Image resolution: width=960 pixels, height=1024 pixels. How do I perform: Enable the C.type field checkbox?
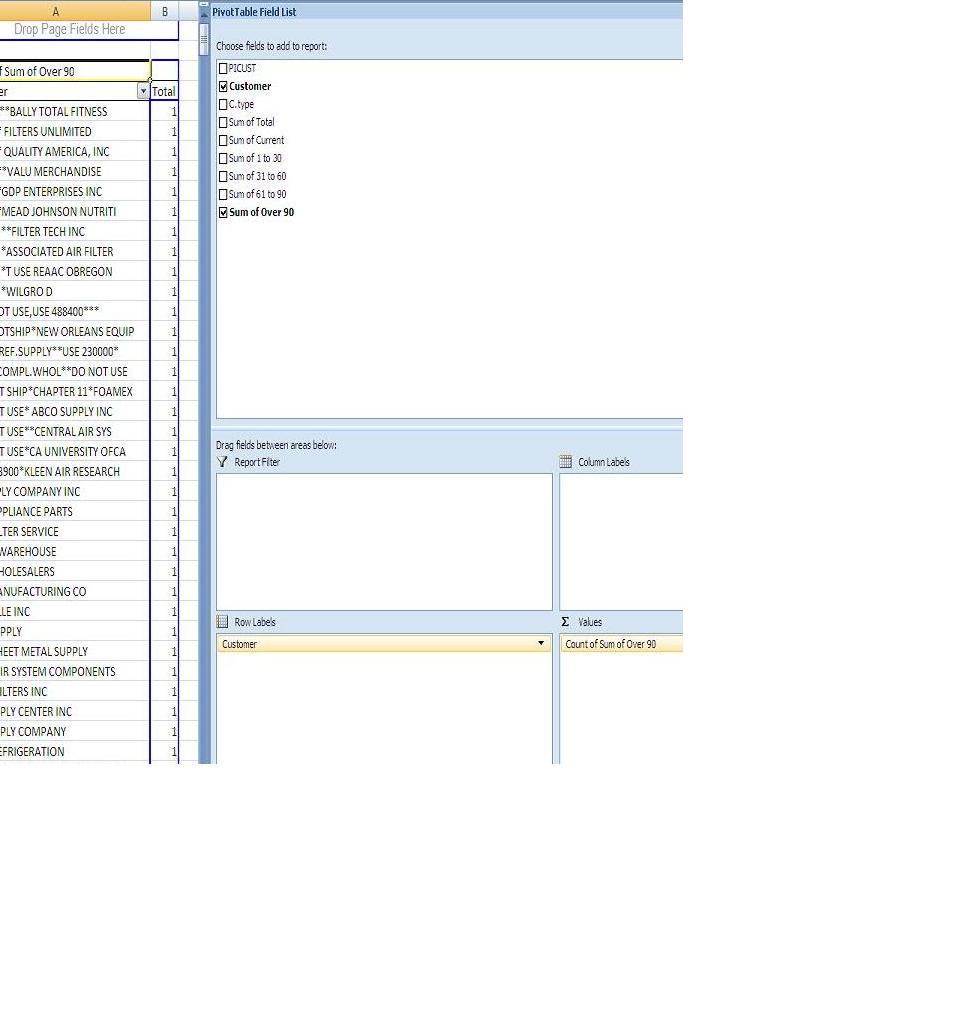click(x=223, y=104)
